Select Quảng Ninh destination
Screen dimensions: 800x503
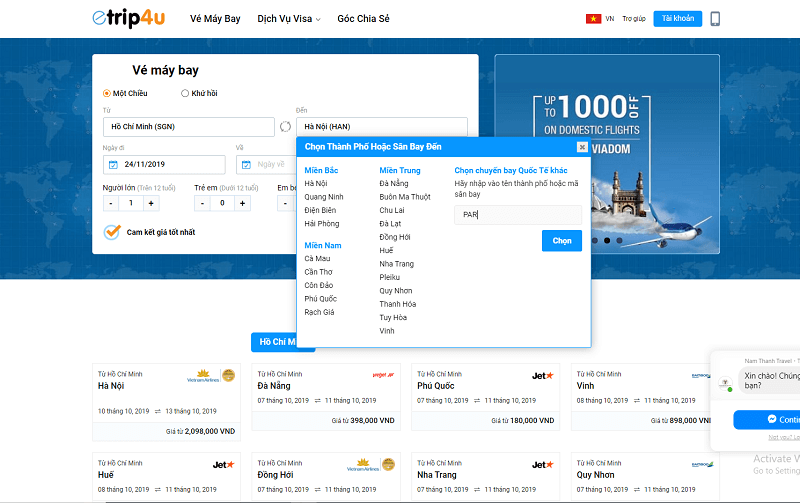(x=324, y=197)
